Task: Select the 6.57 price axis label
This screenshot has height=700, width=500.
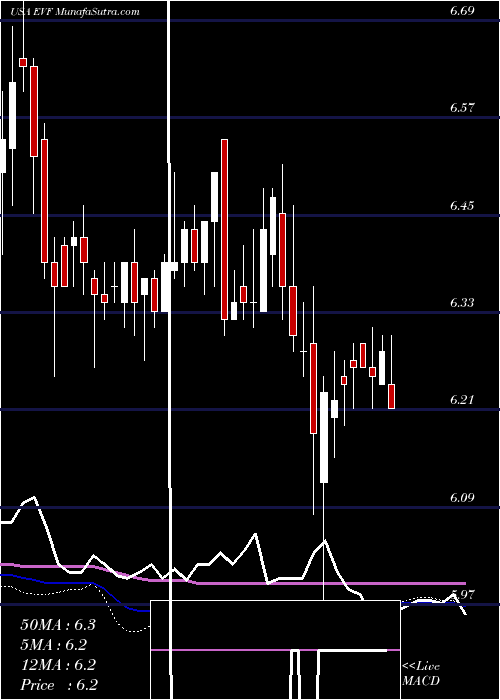Action: click(x=462, y=108)
